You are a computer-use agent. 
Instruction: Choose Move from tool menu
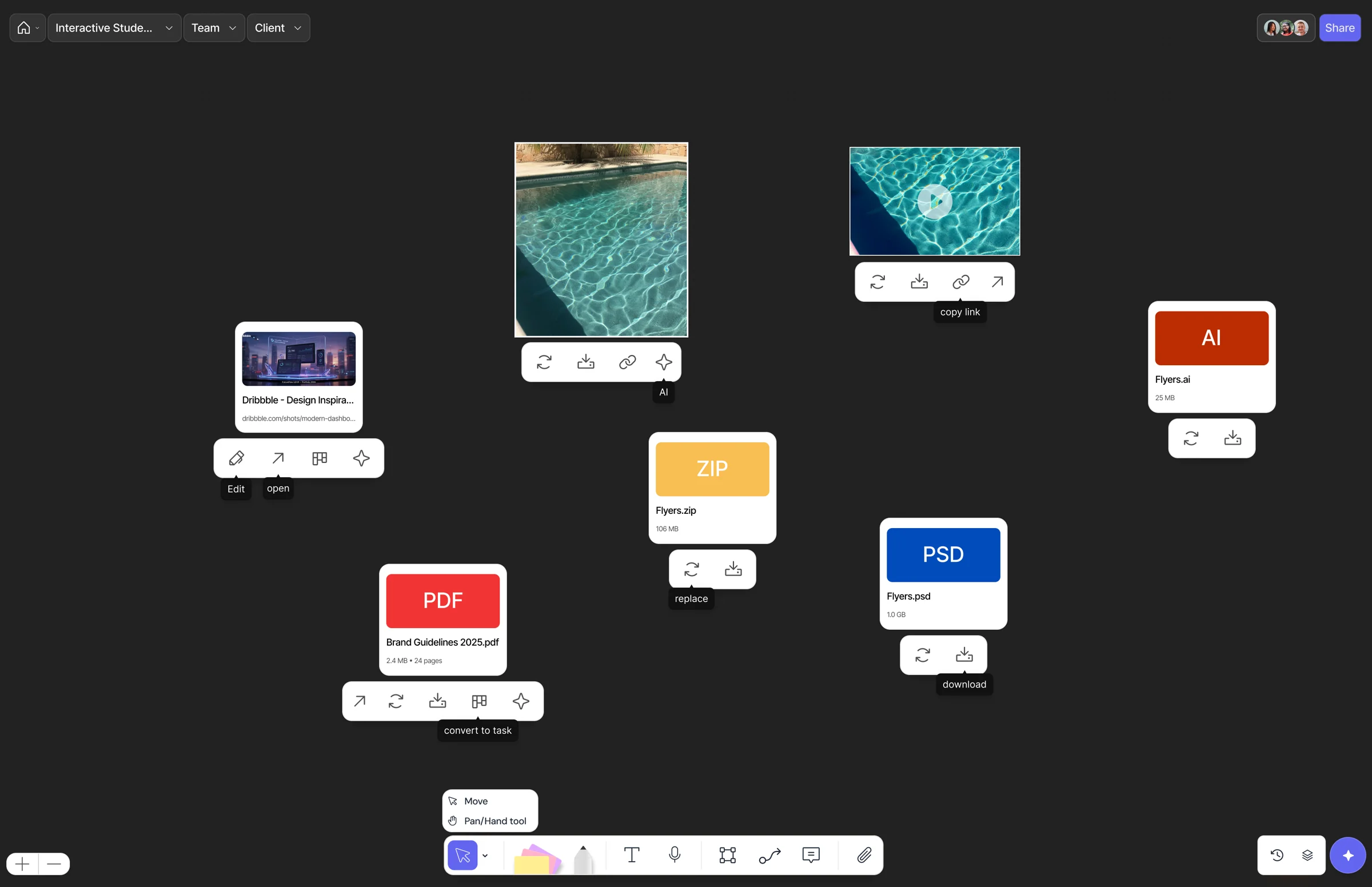tap(489, 801)
